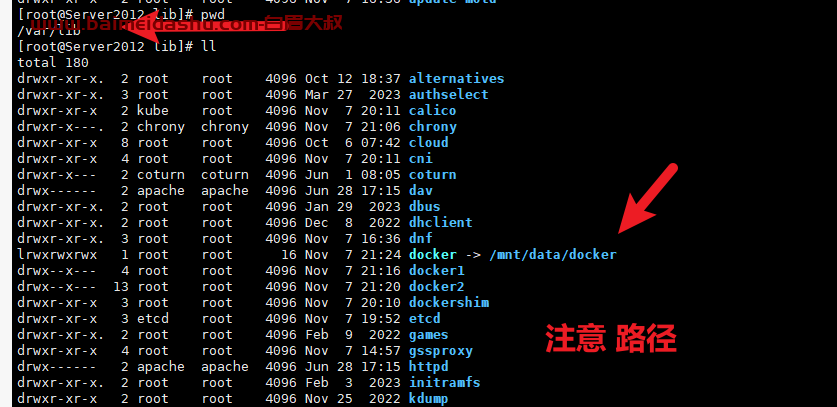837x407 pixels.
Task: Click the alternatives directory name
Action: [x=456, y=79]
